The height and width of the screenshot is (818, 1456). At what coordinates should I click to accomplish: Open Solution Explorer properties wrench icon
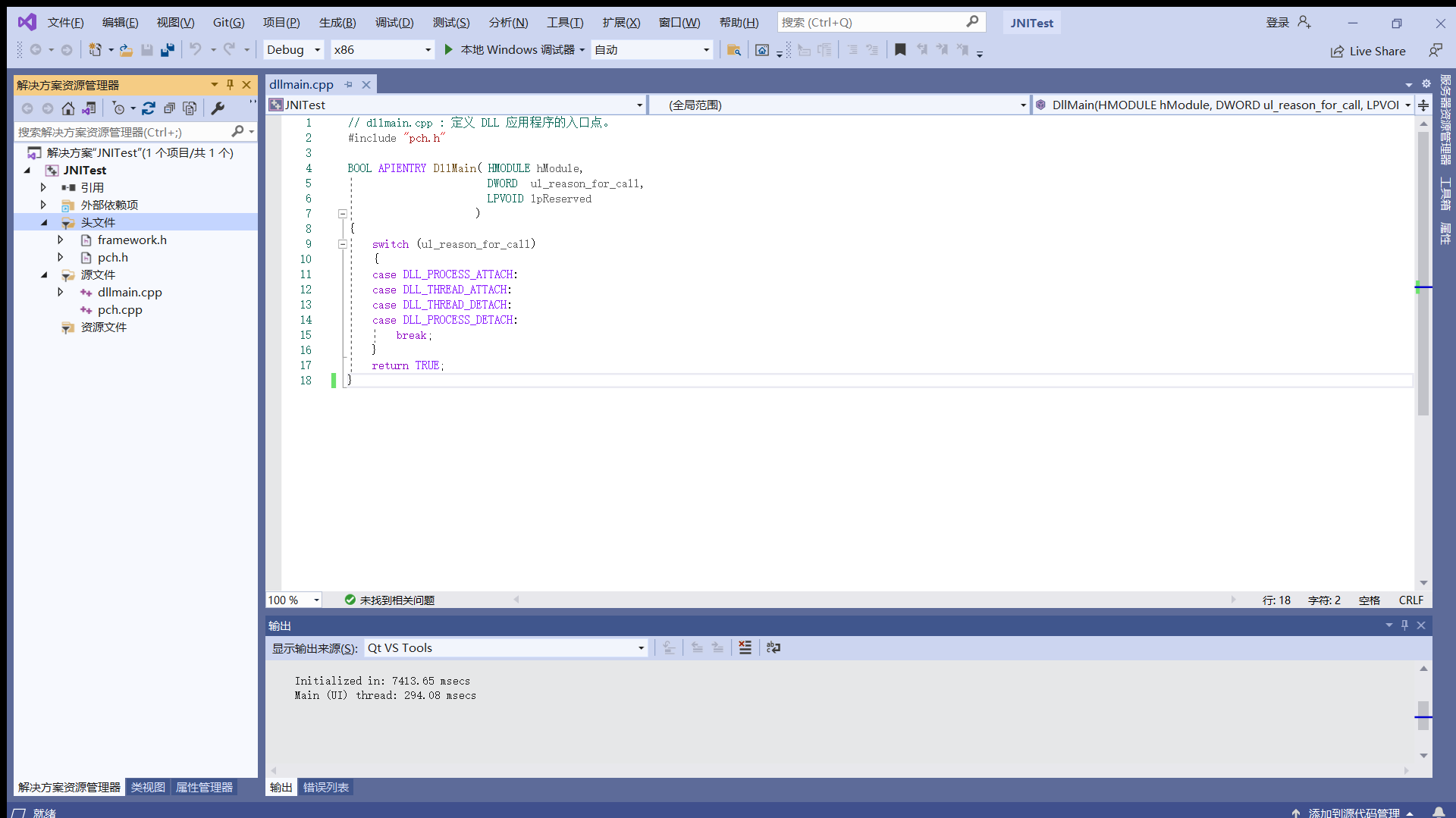pyautogui.click(x=218, y=108)
